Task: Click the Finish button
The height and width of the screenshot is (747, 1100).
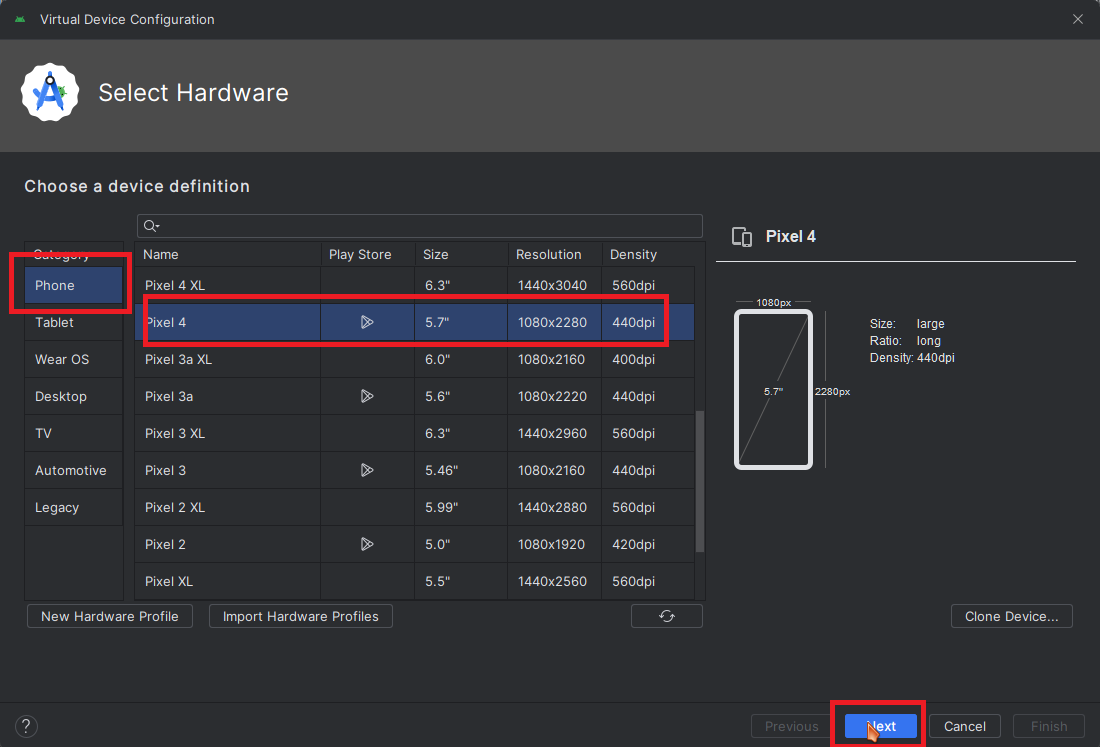Action: [1049, 726]
